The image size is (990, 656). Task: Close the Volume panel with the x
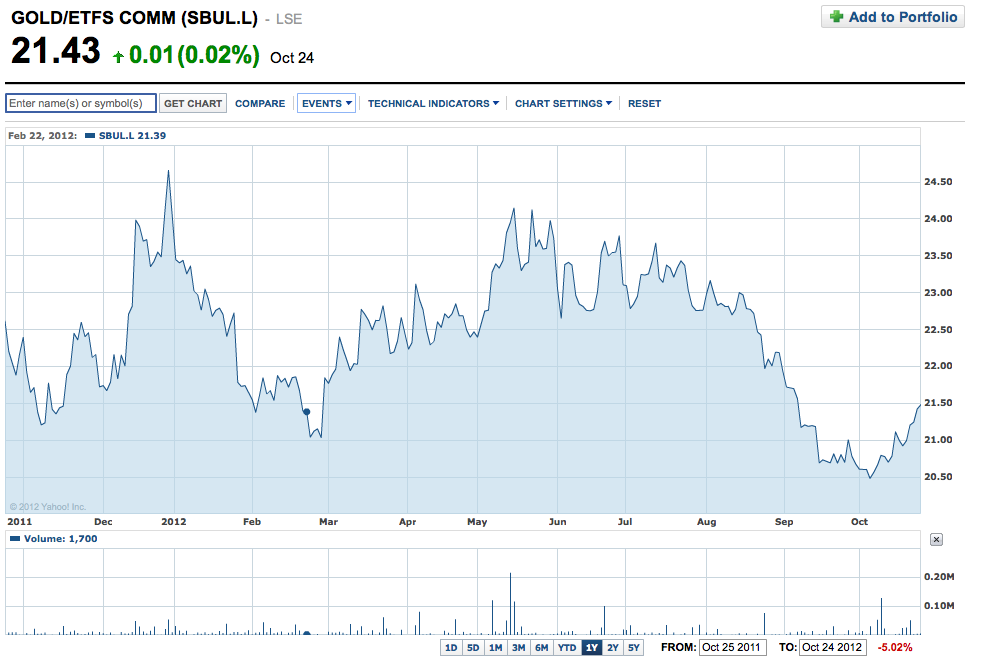coord(936,540)
